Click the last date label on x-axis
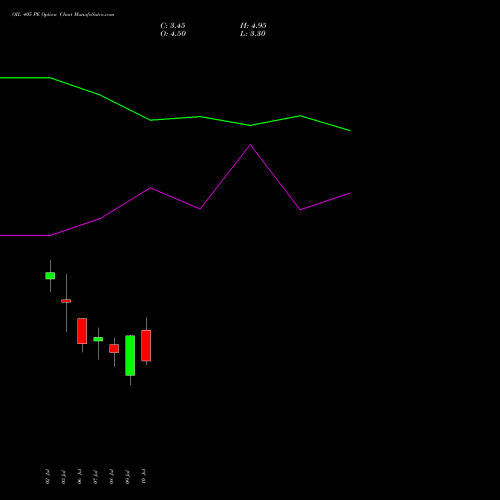The width and height of the screenshot is (500, 500). (x=143, y=476)
